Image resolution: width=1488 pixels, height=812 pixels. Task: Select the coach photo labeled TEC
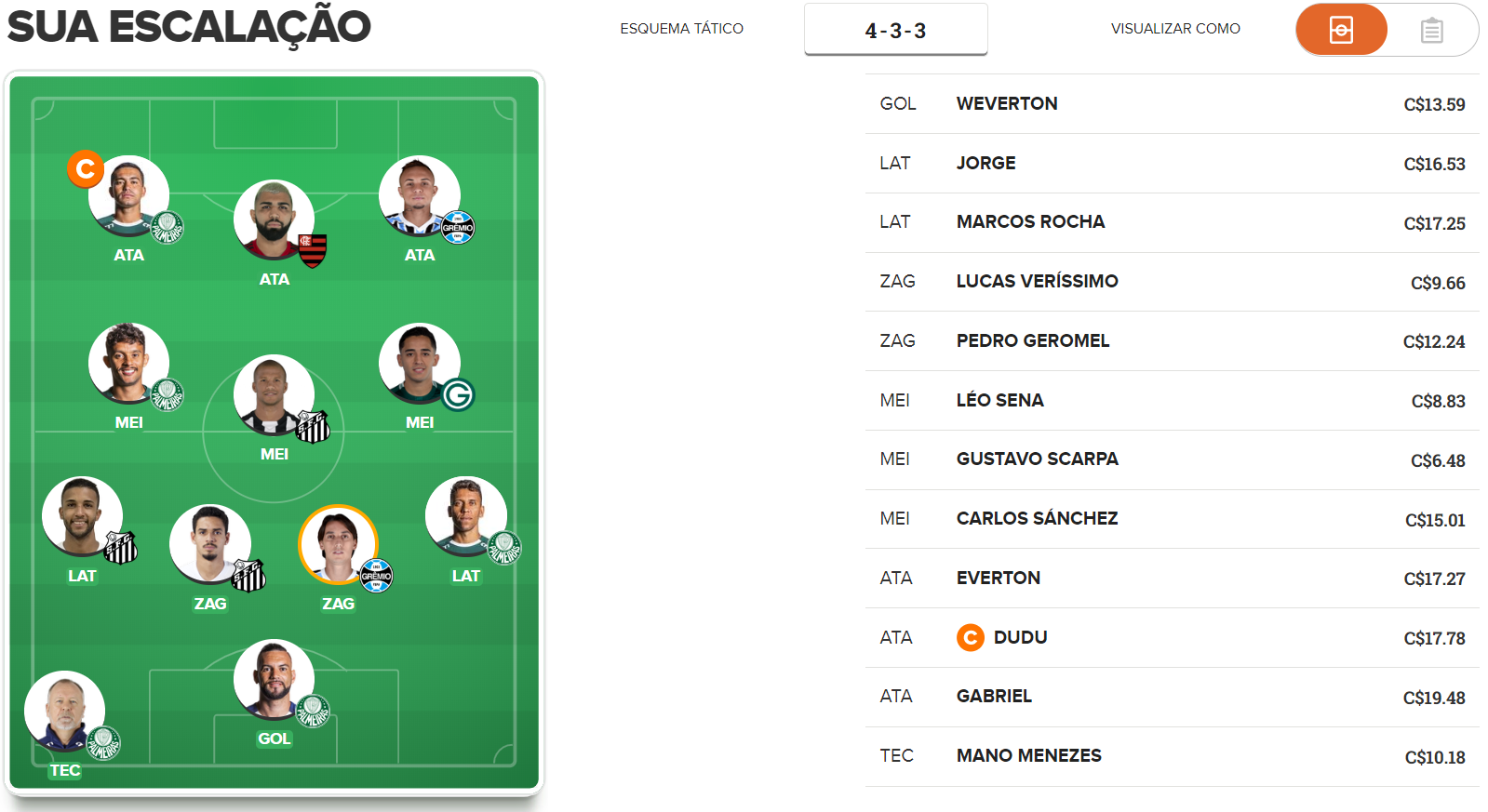pos(64,712)
